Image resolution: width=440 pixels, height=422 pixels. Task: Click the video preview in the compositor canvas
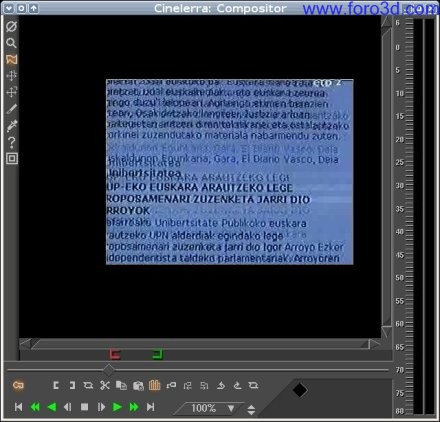click(x=229, y=172)
